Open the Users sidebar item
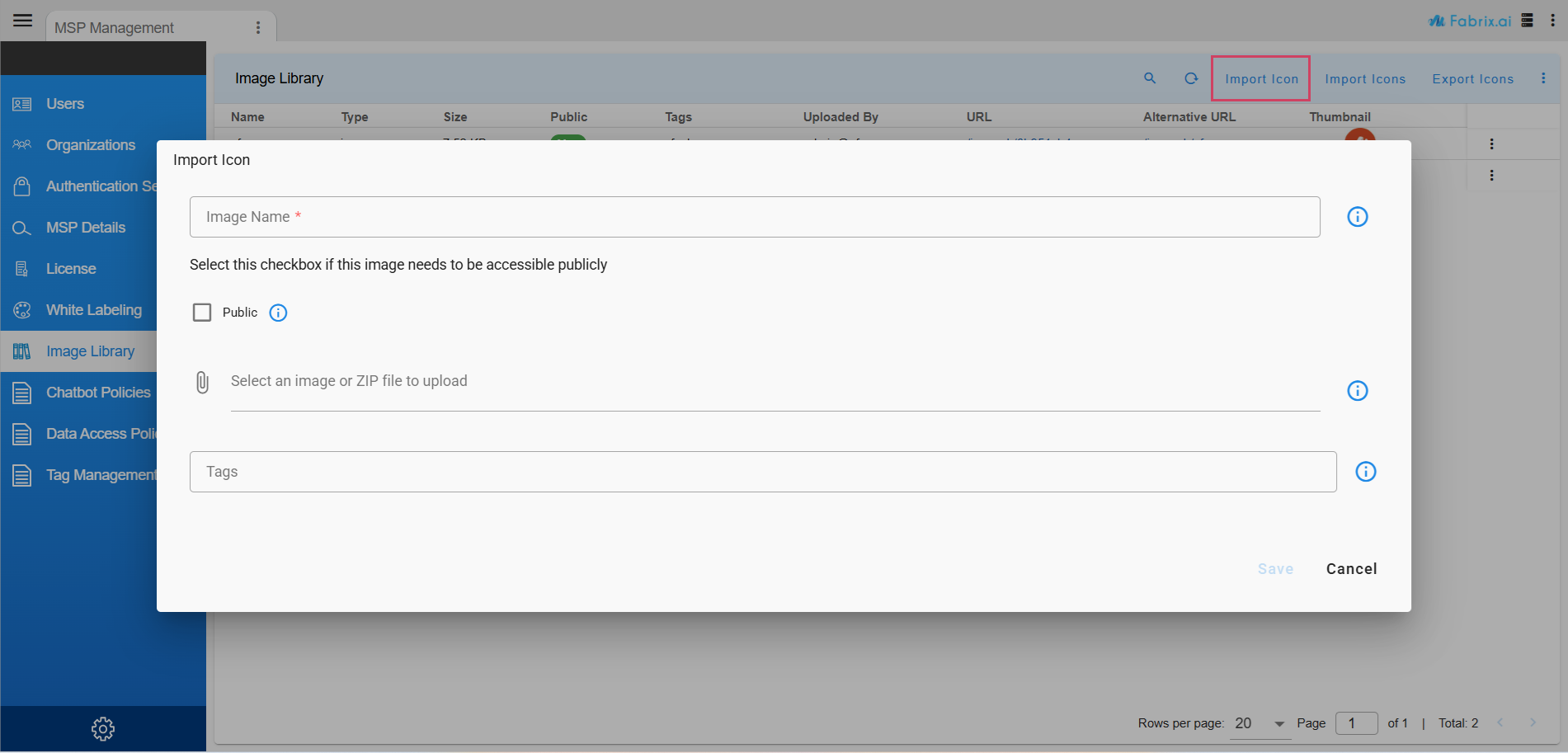Screen dimensions: 1568x753 coord(65,104)
